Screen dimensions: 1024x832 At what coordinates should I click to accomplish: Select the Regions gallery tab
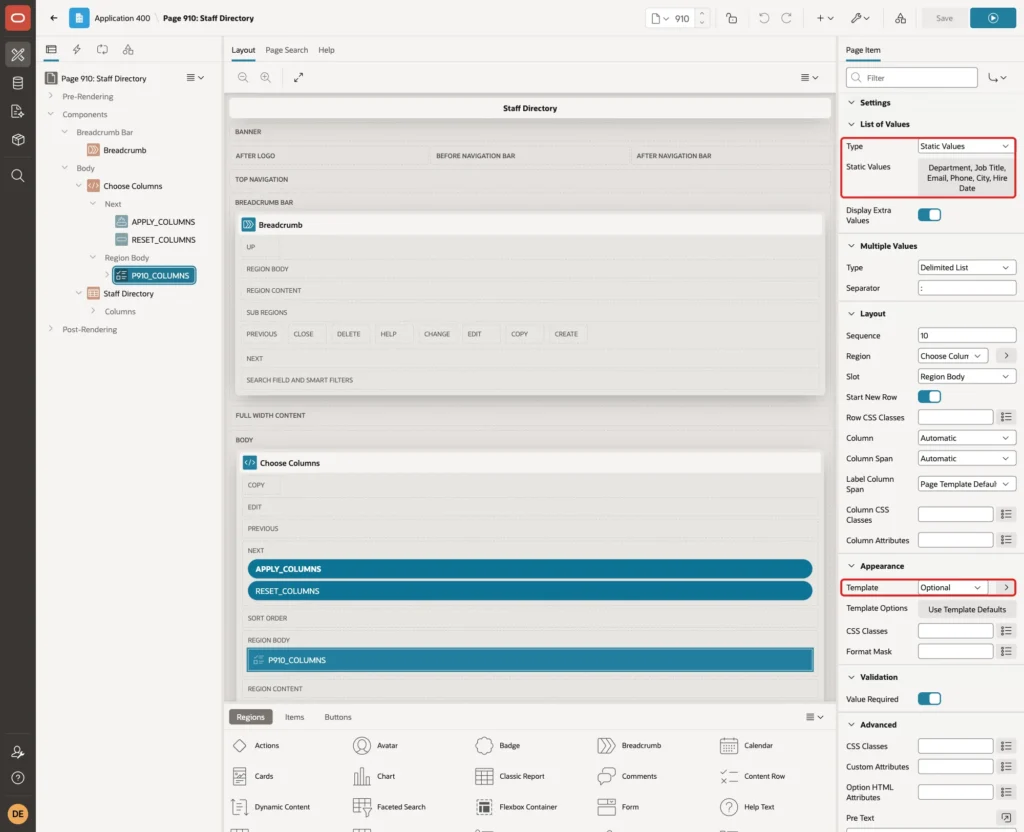coord(250,717)
